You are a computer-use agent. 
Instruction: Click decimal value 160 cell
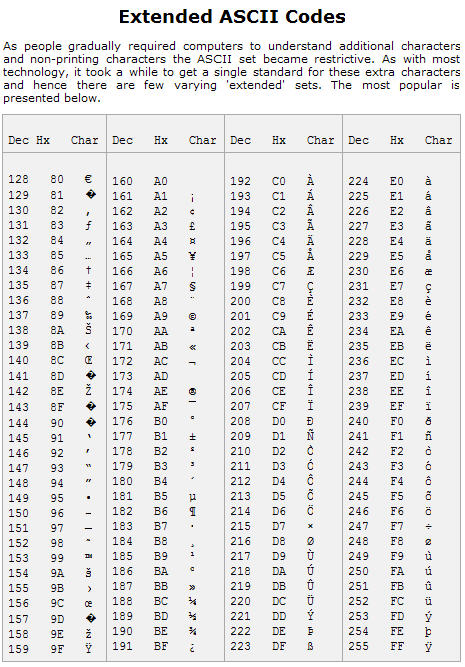pyautogui.click(x=123, y=181)
